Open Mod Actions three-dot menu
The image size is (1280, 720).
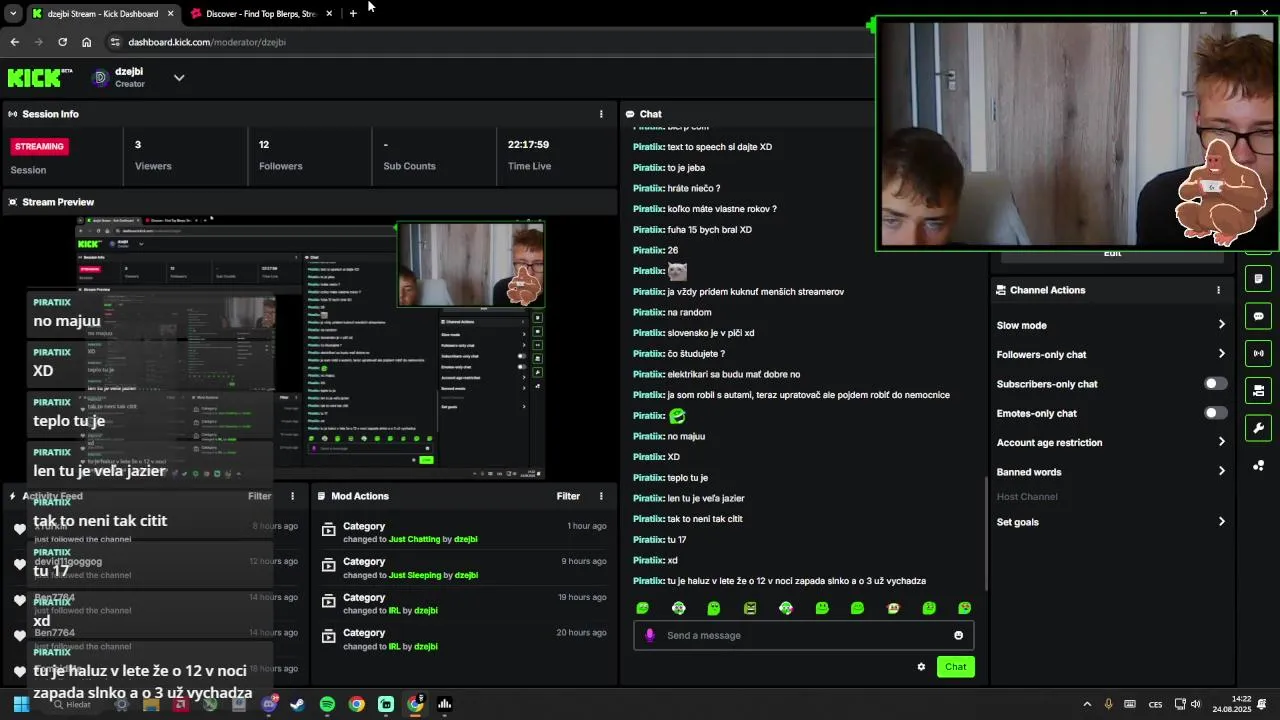(x=601, y=496)
